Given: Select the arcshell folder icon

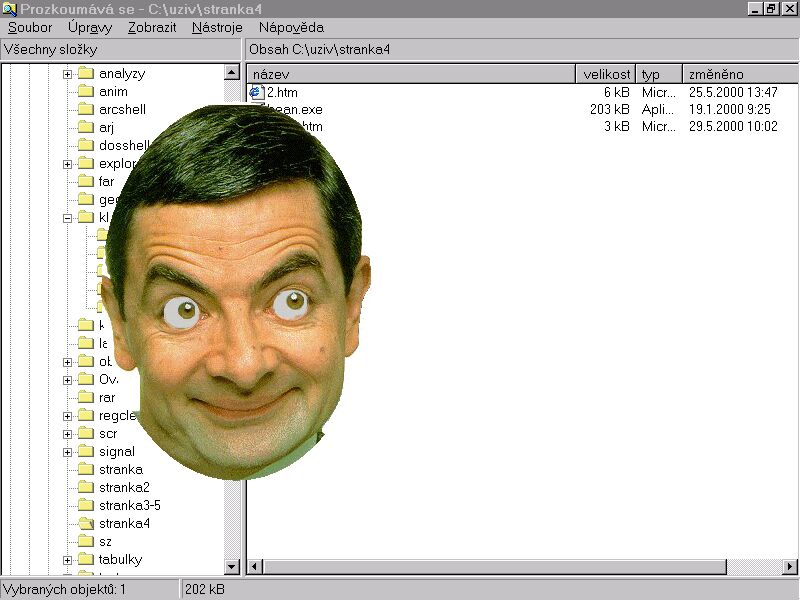Looking at the screenshot, I should coord(85,110).
